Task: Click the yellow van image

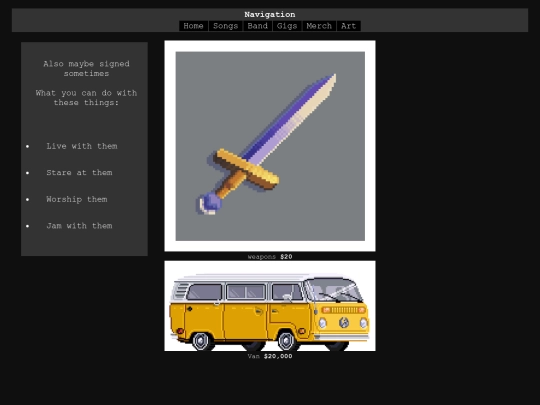Action: (x=270, y=306)
